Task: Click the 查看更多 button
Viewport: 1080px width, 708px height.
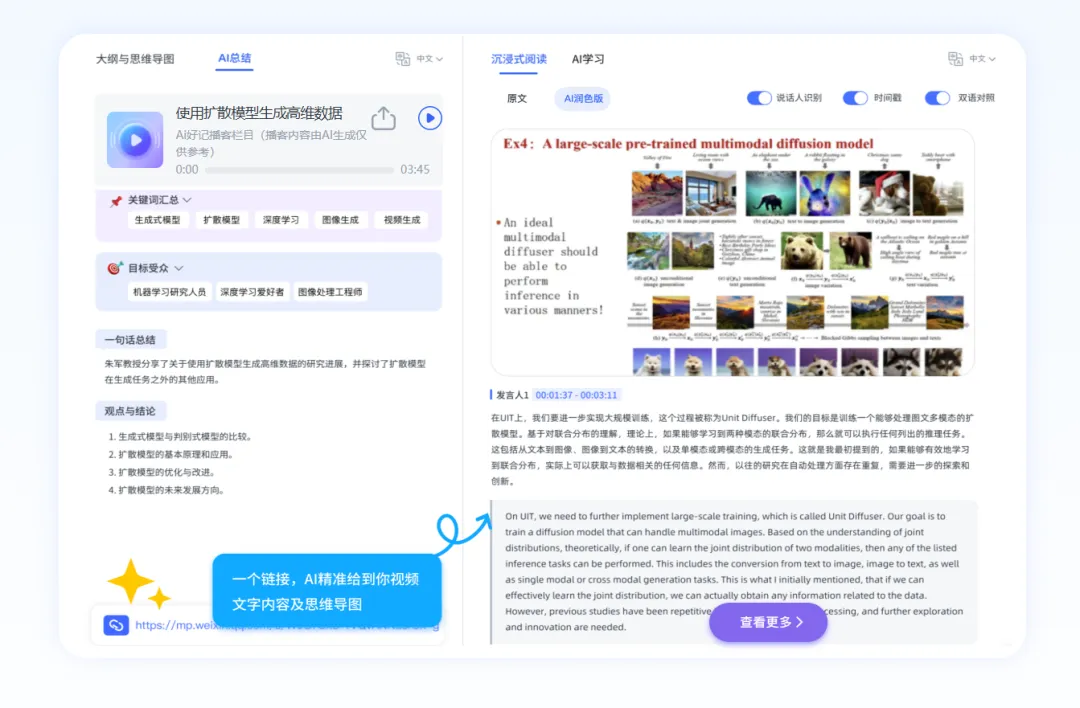Action: (767, 622)
